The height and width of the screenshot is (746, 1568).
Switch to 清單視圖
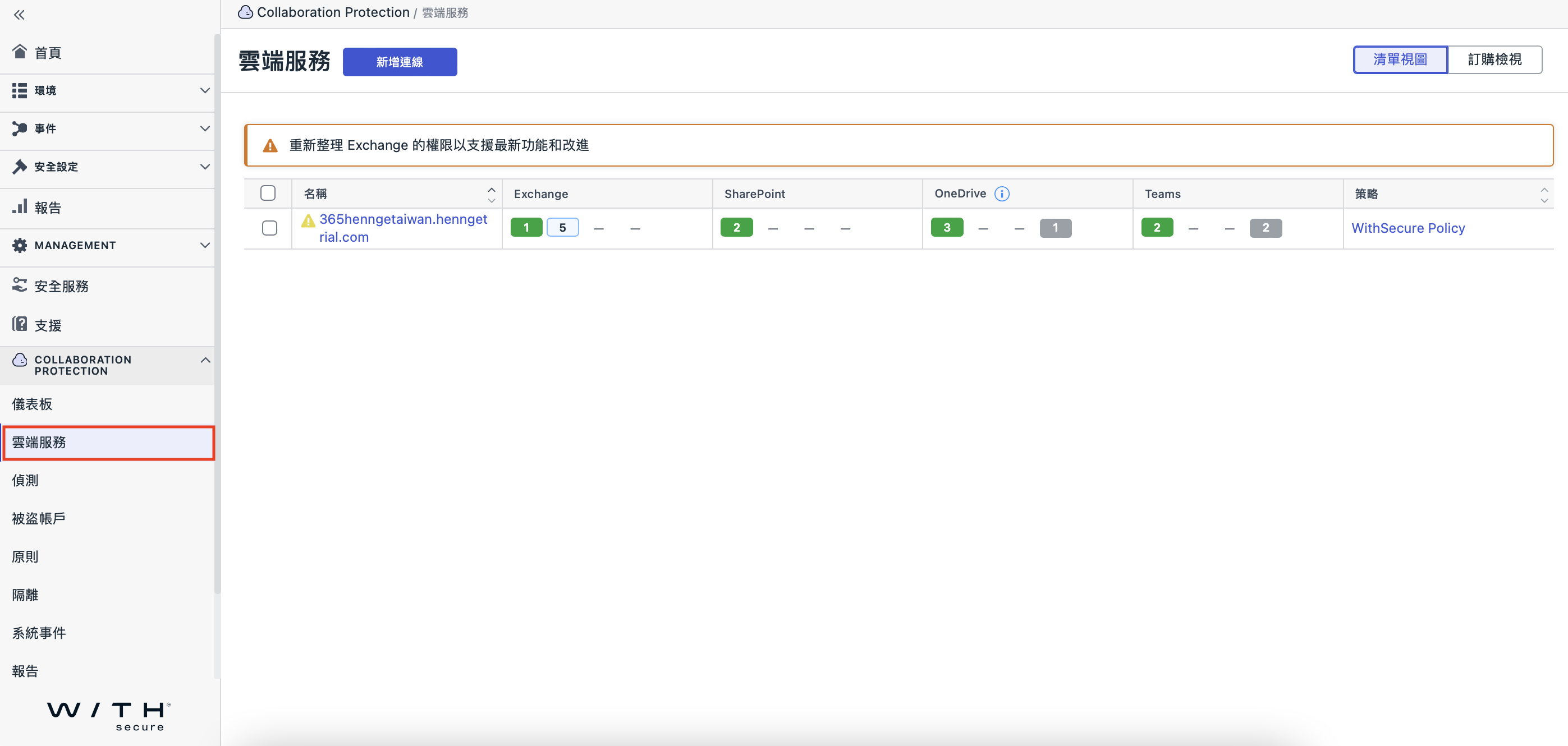[1400, 59]
